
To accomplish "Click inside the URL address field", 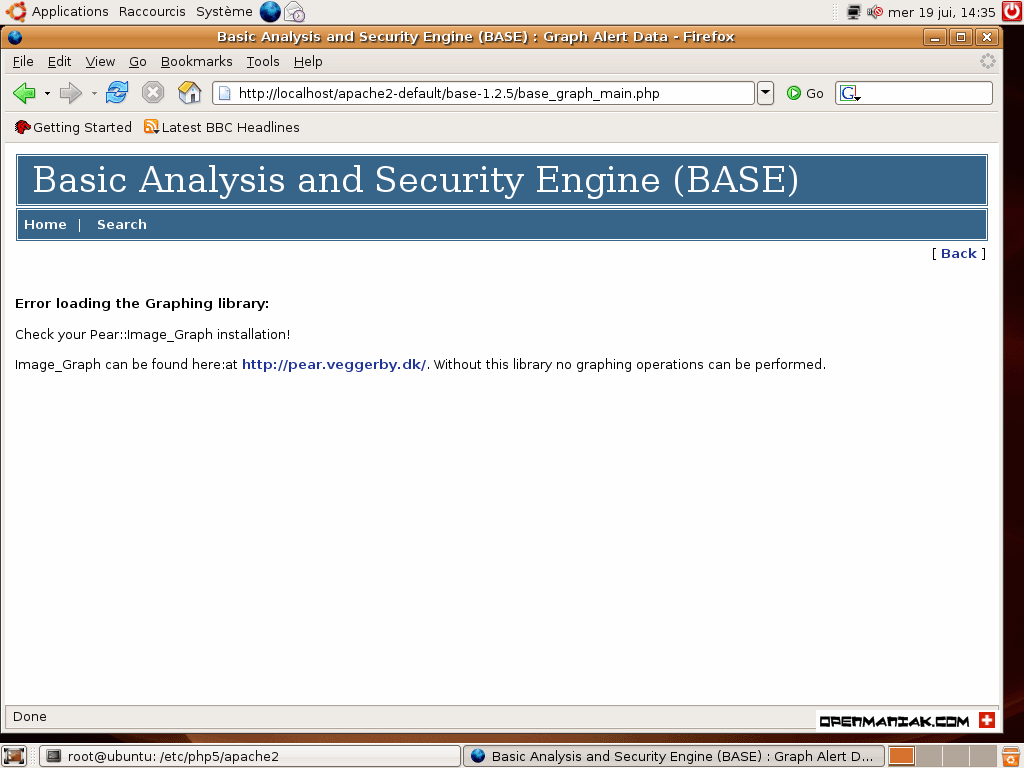I will point(490,93).
